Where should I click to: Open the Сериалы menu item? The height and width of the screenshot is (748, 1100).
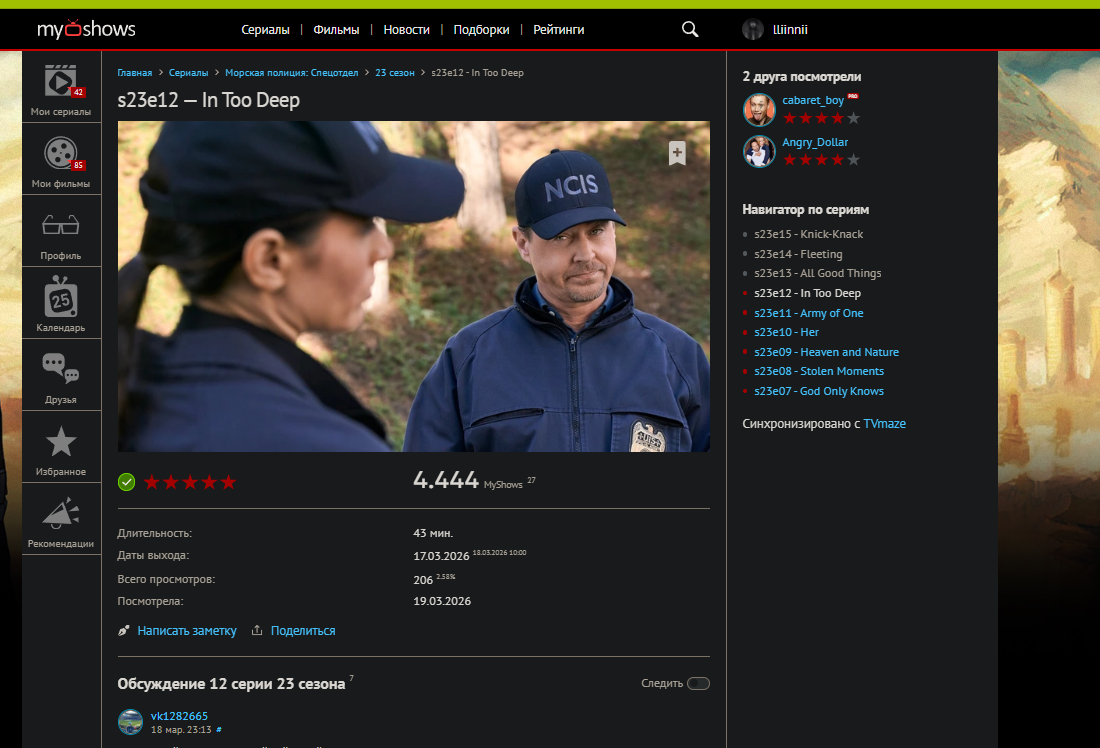[x=265, y=30]
